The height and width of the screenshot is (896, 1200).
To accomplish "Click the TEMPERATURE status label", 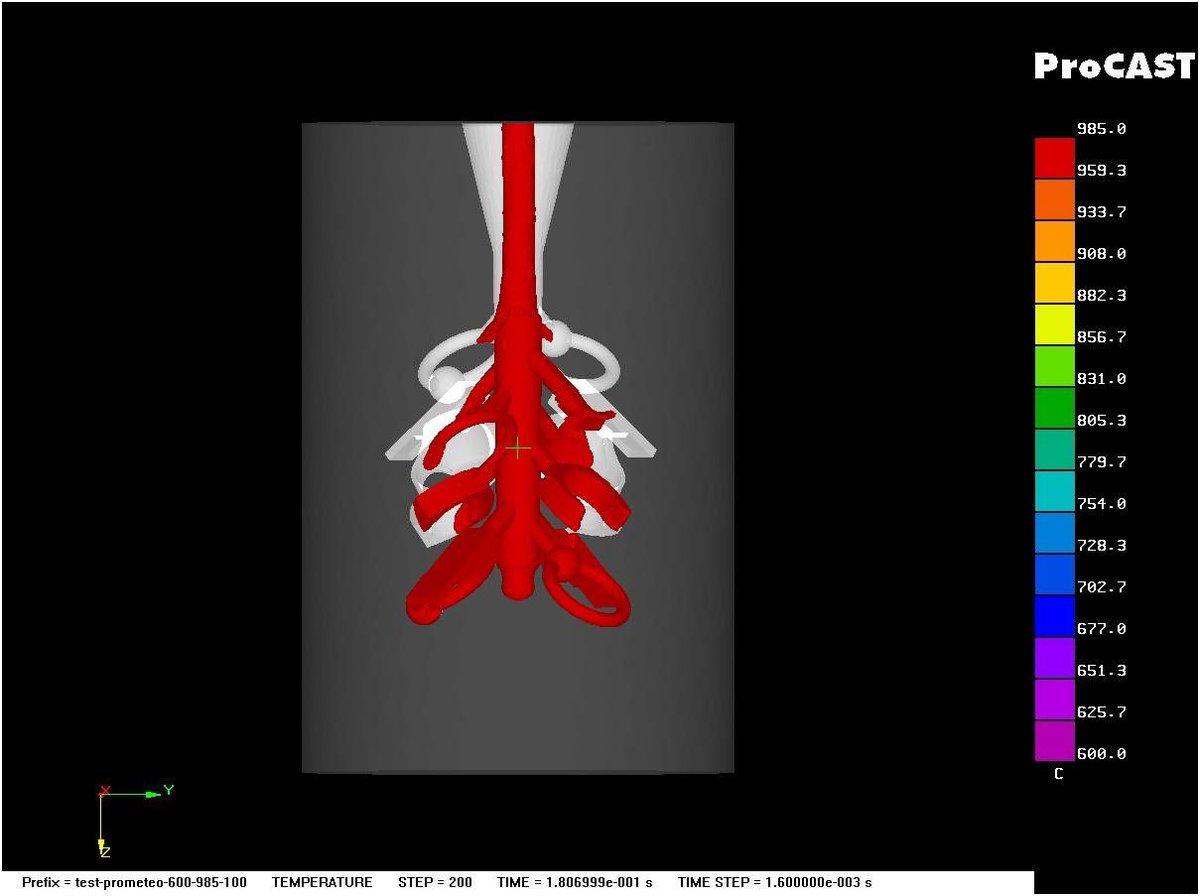I will pos(322,882).
